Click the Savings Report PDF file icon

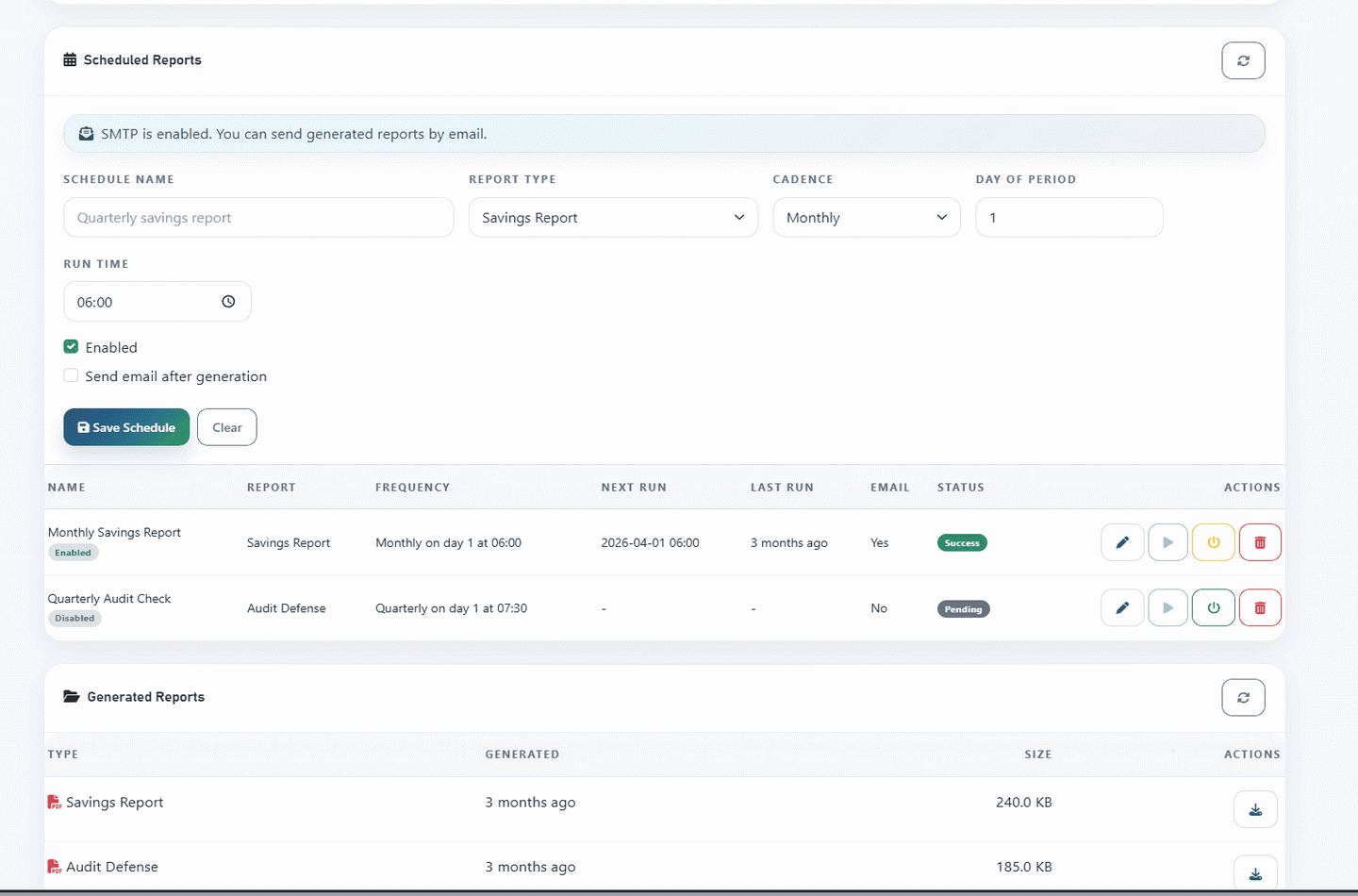tap(54, 803)
